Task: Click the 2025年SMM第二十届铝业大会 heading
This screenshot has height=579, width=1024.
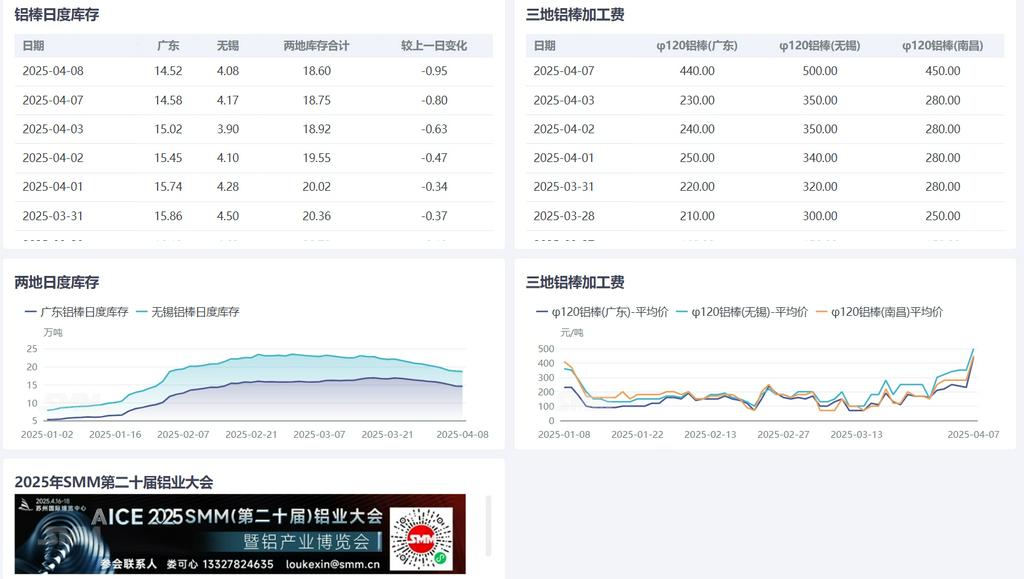Action: point(114,482)
